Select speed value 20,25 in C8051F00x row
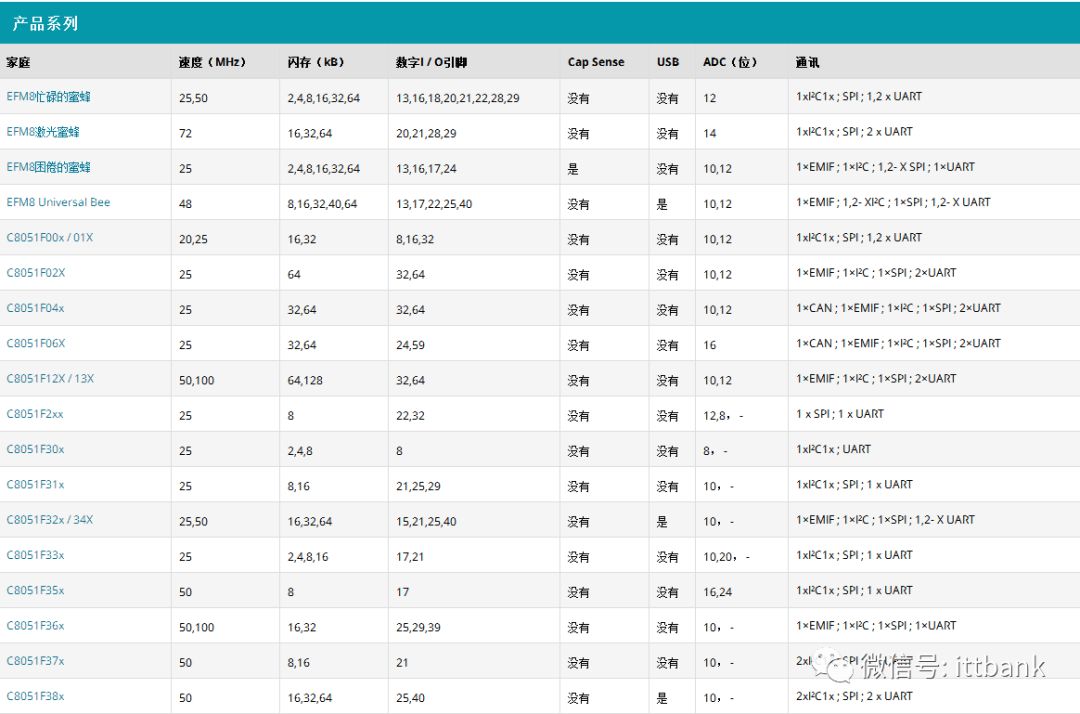The height and width of the screenshot is (714, 1080). point(193,239)
